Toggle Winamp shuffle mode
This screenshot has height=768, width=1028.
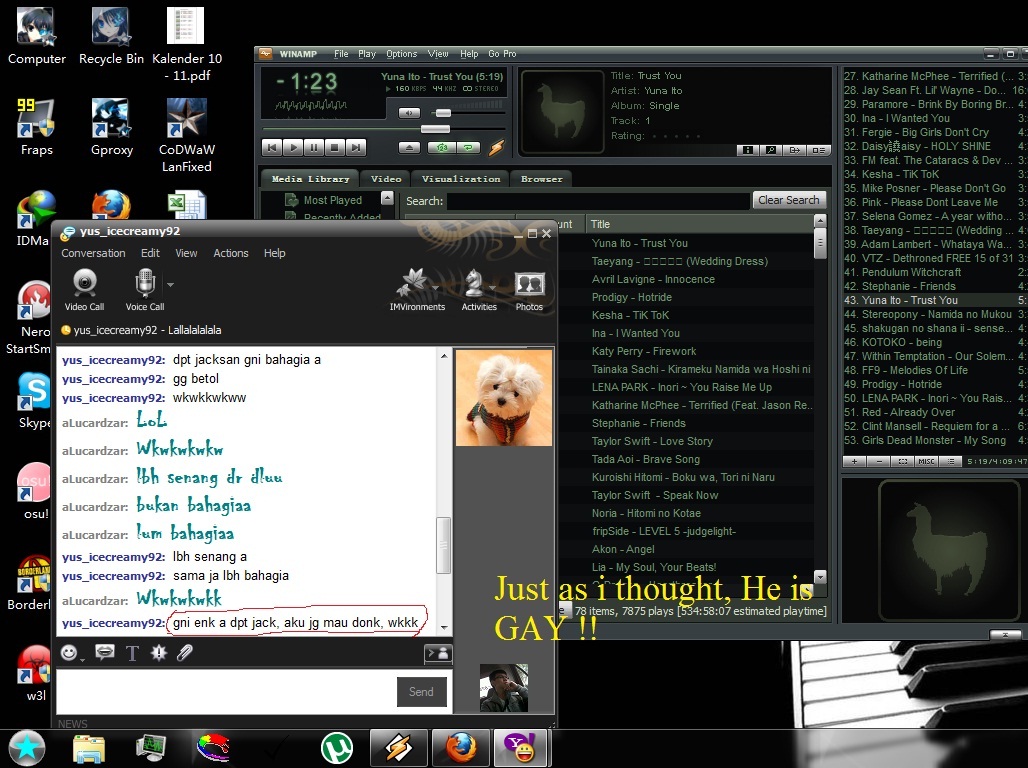point(441,148)
